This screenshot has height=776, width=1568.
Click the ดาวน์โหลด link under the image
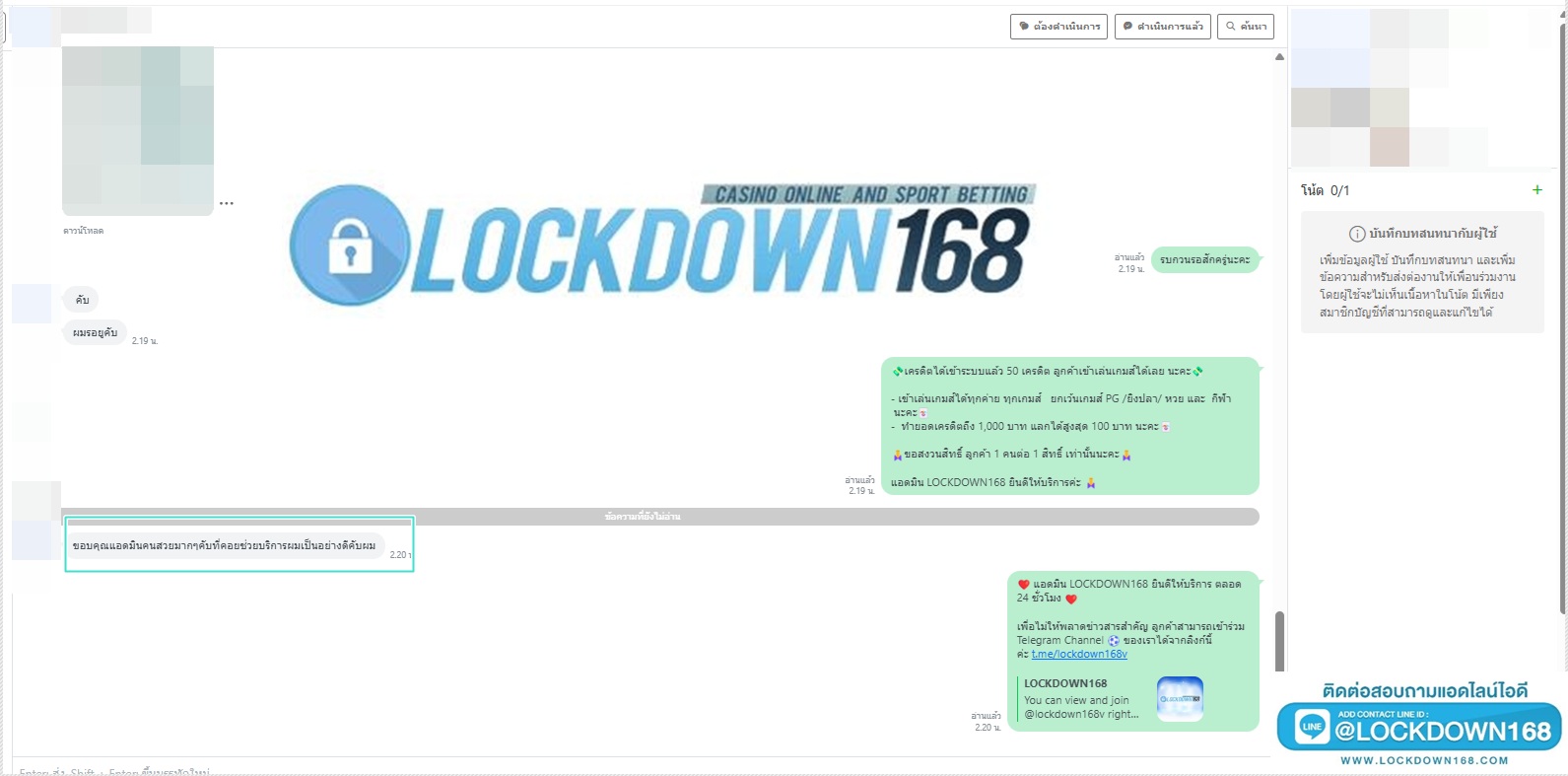coord(84,231)
